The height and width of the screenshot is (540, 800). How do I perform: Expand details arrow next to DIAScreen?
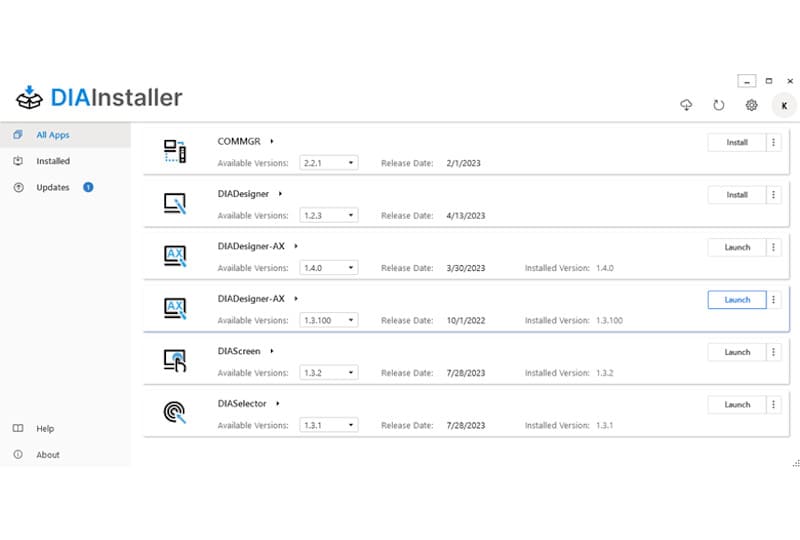click(x=272, y=352)
